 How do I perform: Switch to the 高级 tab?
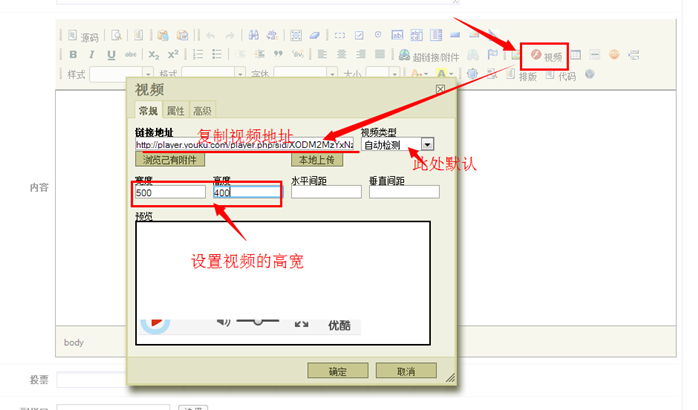click(x=202, y=111)
